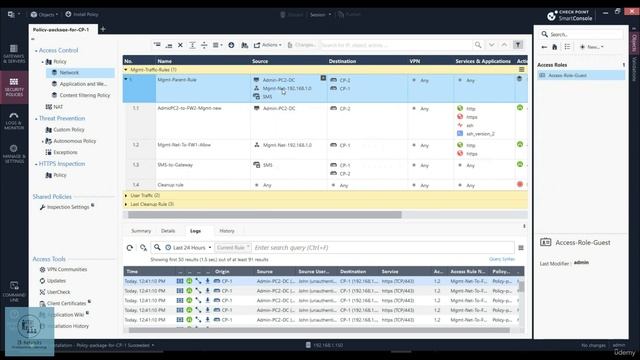Select the Logs tab
Screen dimensions: 640x360
pos(196,231)
